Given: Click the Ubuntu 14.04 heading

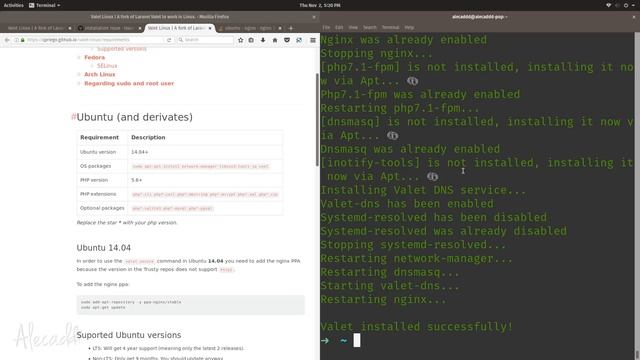Looking at the screenshot, I should [x=104, y=248].
